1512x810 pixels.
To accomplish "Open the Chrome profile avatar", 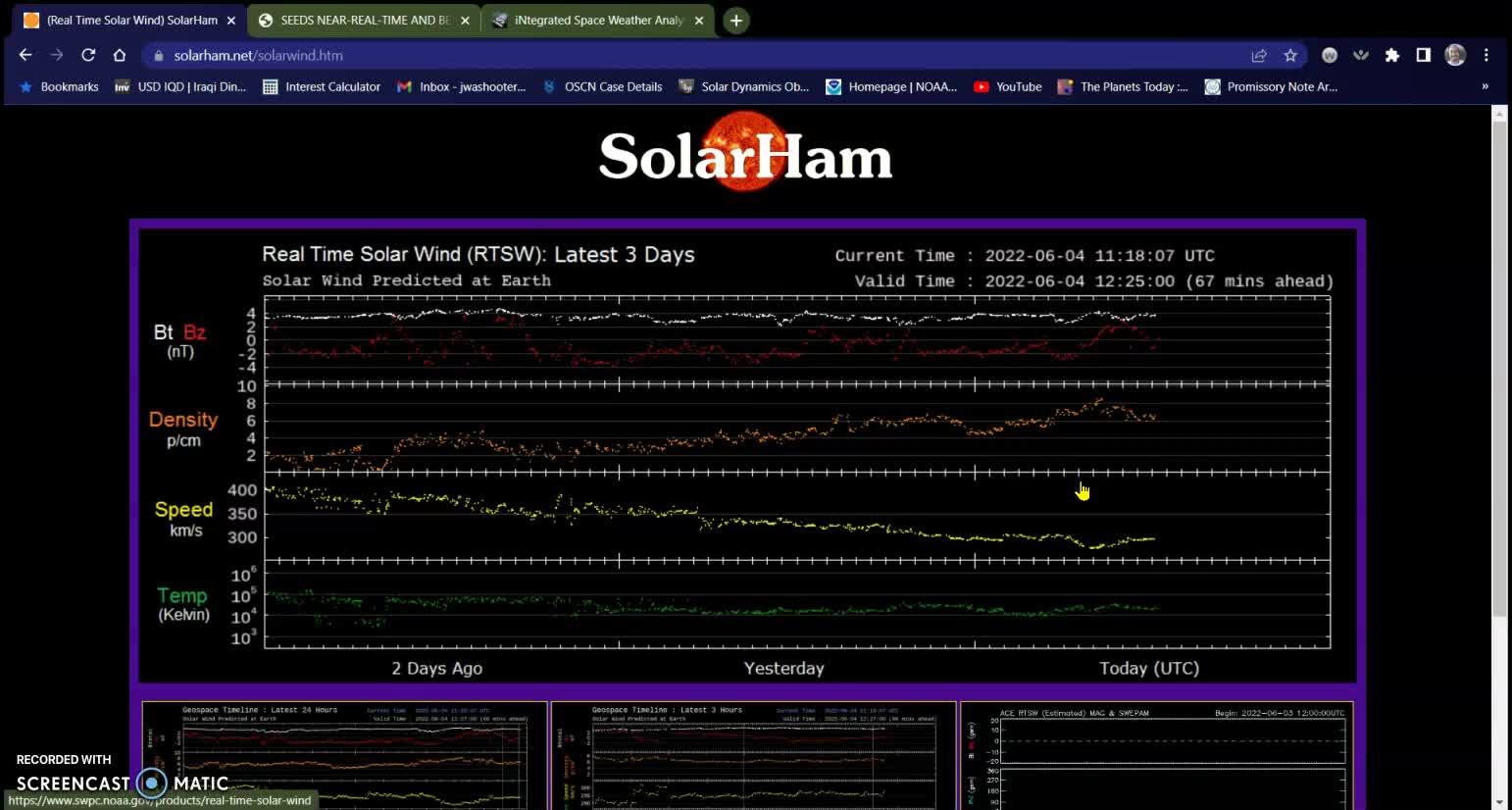I will tap(1455, 56).
